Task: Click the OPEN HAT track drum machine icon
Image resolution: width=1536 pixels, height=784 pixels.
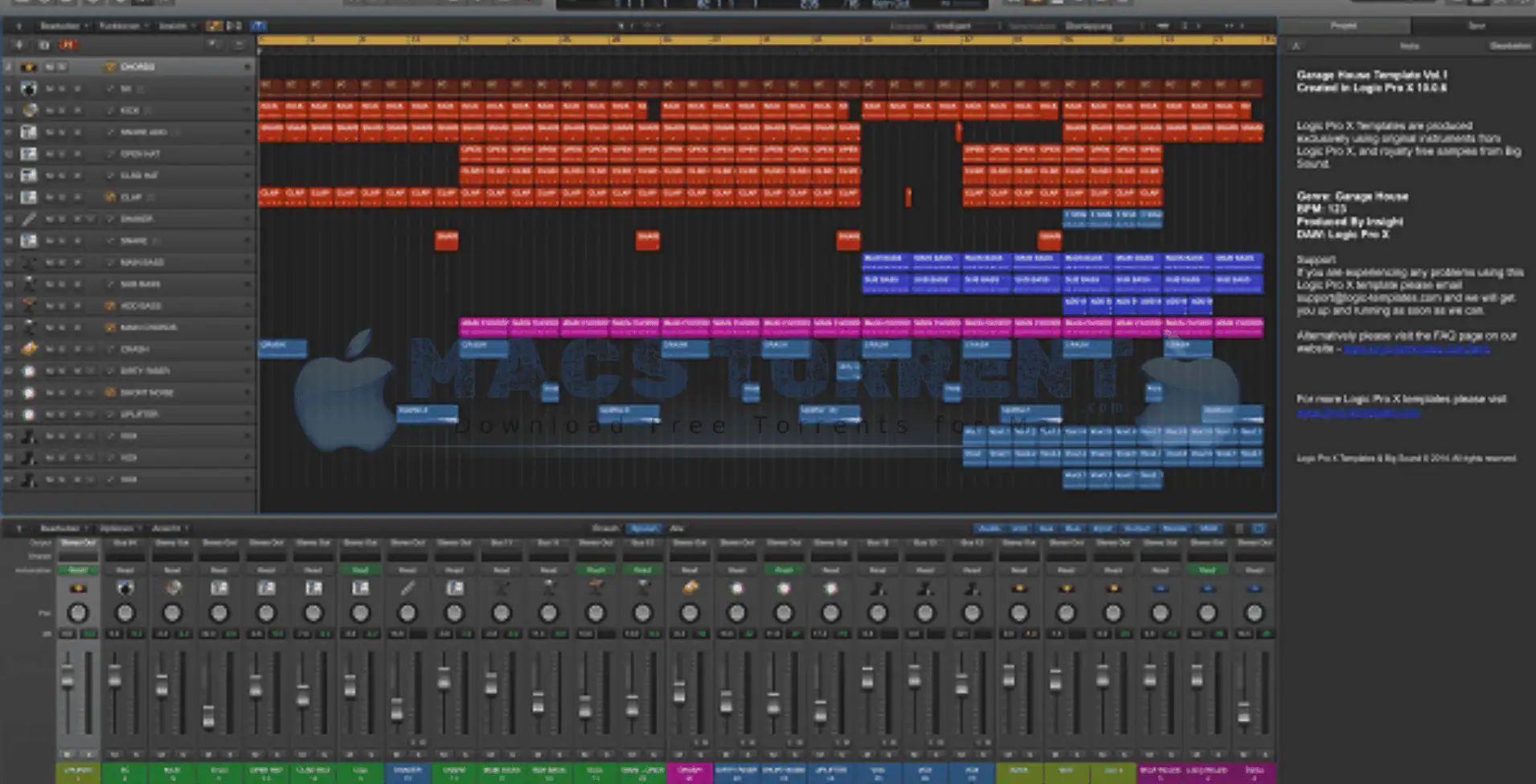Action: click(x=29, y=153)
